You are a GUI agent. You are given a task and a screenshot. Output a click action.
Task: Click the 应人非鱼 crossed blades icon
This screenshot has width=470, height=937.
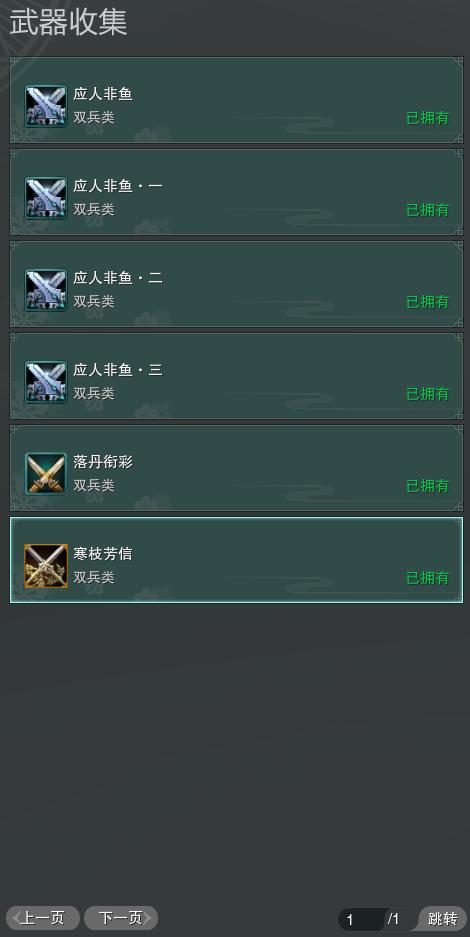click(46, 106)
